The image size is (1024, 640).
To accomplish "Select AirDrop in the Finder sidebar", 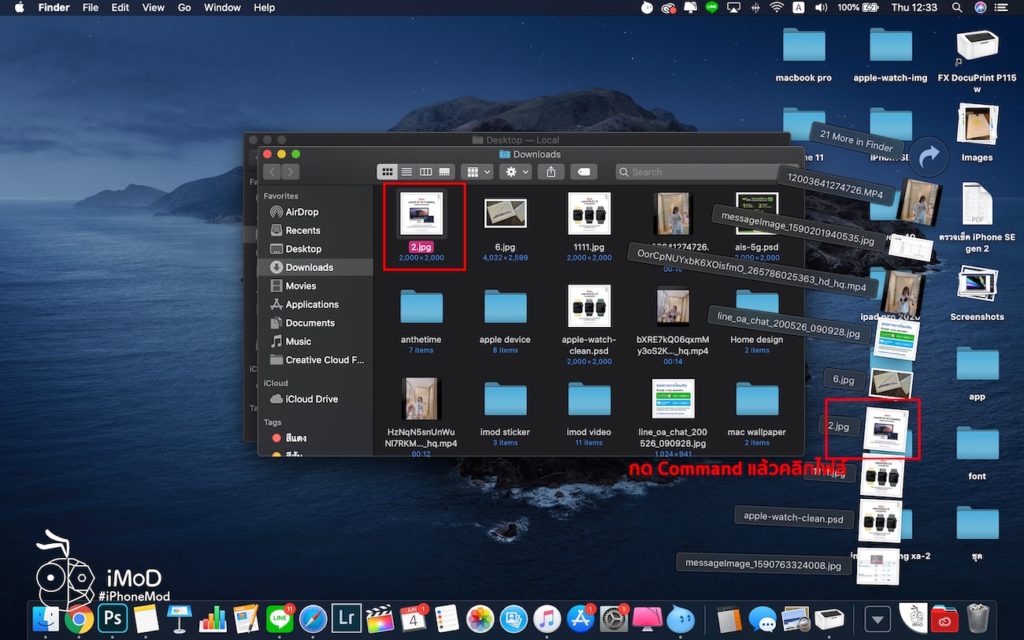I will click(x=302, y=212).
